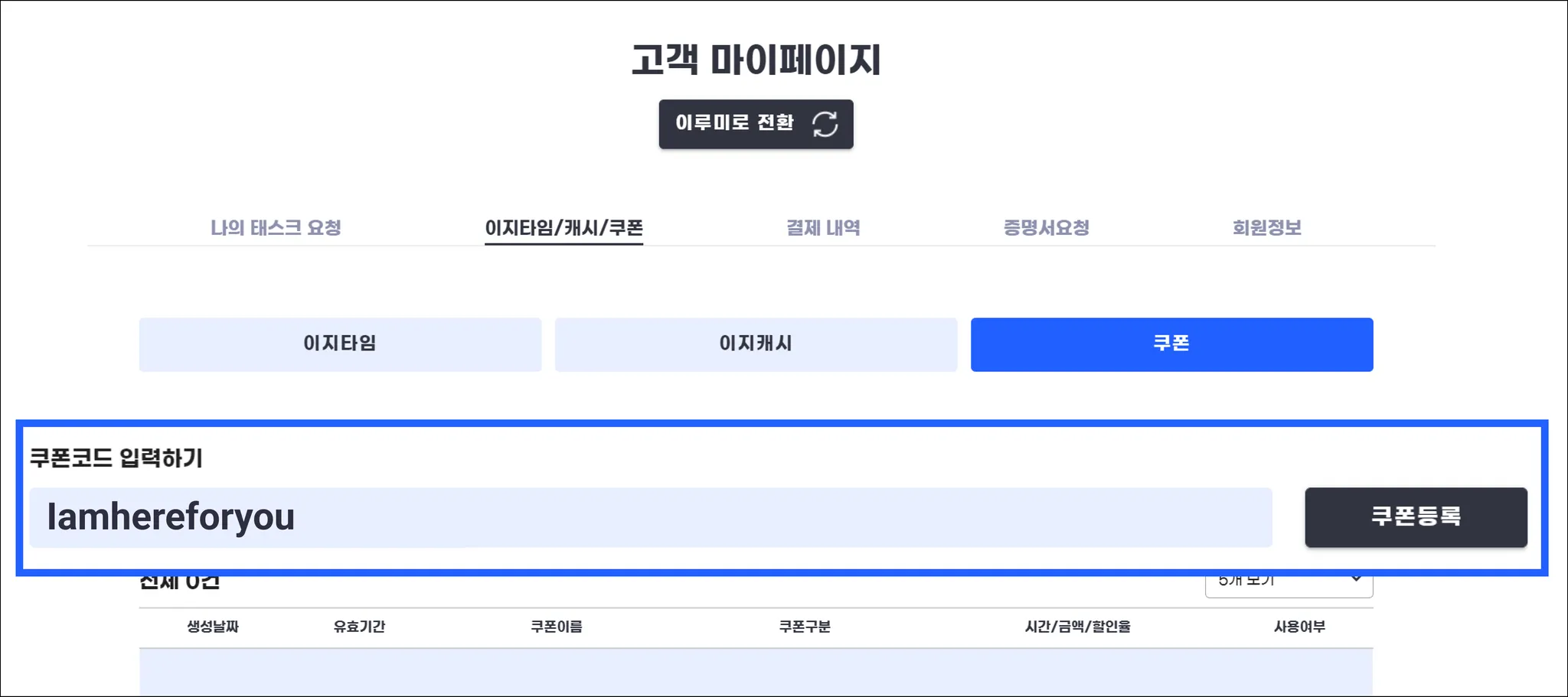Image resolution: width=1568 pixels, height=697 pixels.
Task: Select the 이지타임/캐시/쿠폰 tab
Action: [563, 227]
